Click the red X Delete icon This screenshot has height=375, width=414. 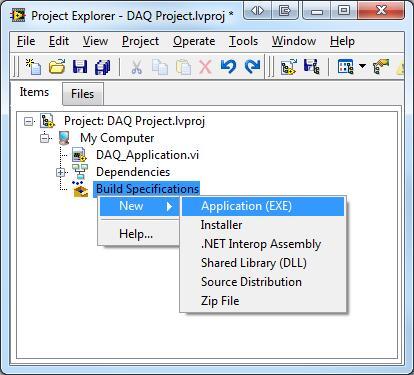click(x=205, y=67)
